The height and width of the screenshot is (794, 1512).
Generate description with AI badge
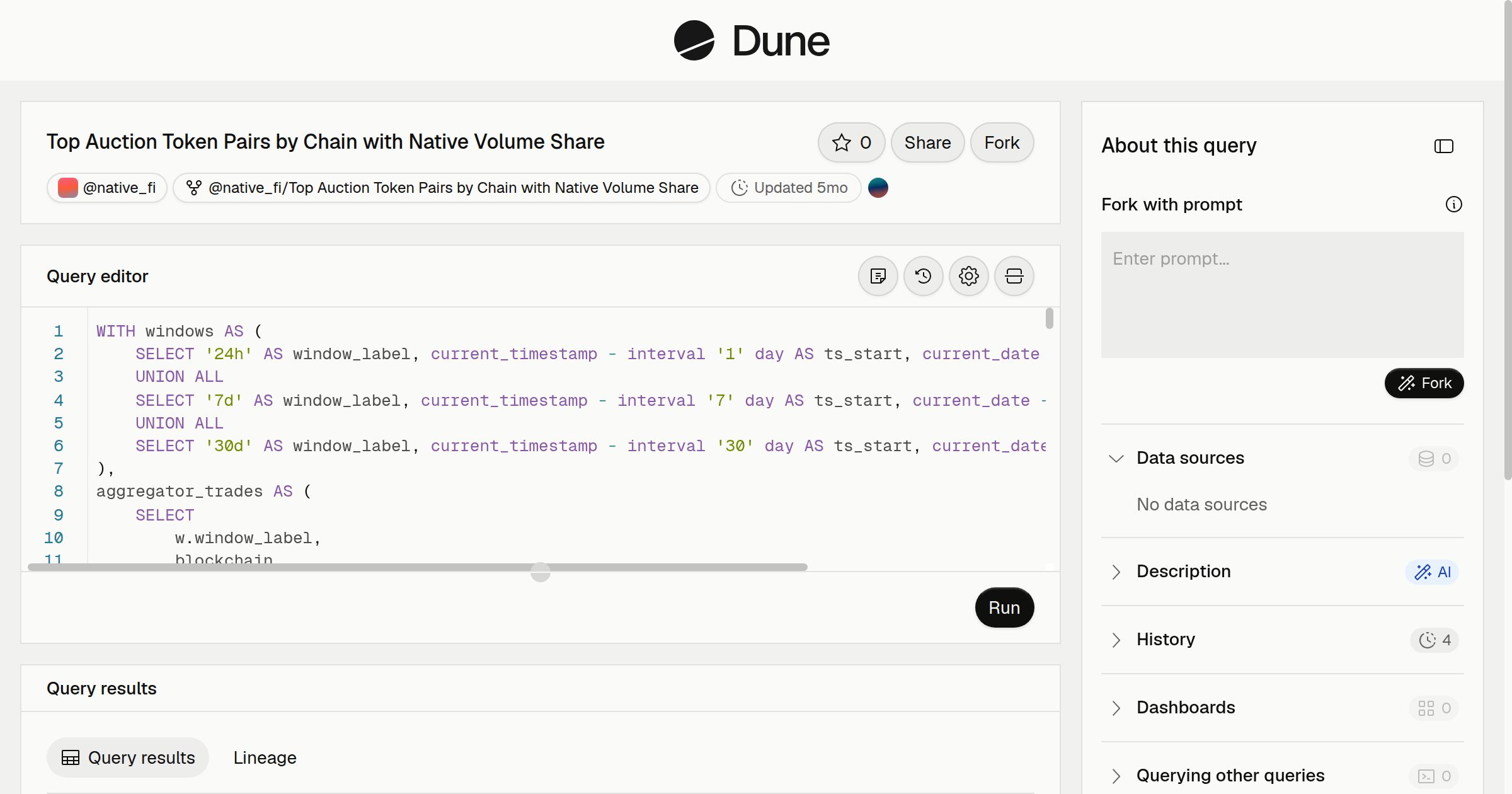tap(1432, 572)
